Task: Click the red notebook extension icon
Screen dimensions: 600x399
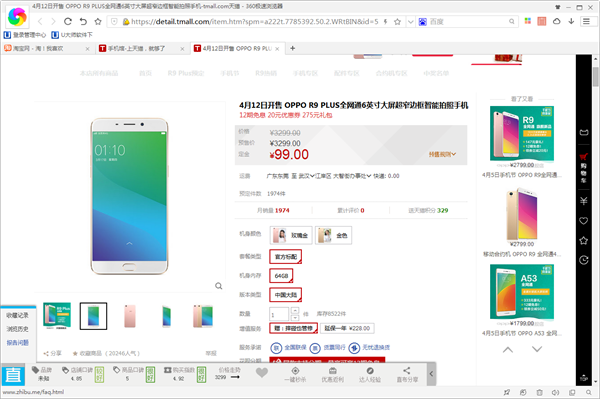Action: pos(542,21)
